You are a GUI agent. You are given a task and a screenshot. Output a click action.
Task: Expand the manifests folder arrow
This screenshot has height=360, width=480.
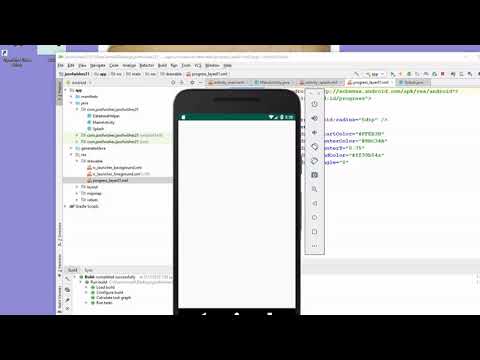71,97
